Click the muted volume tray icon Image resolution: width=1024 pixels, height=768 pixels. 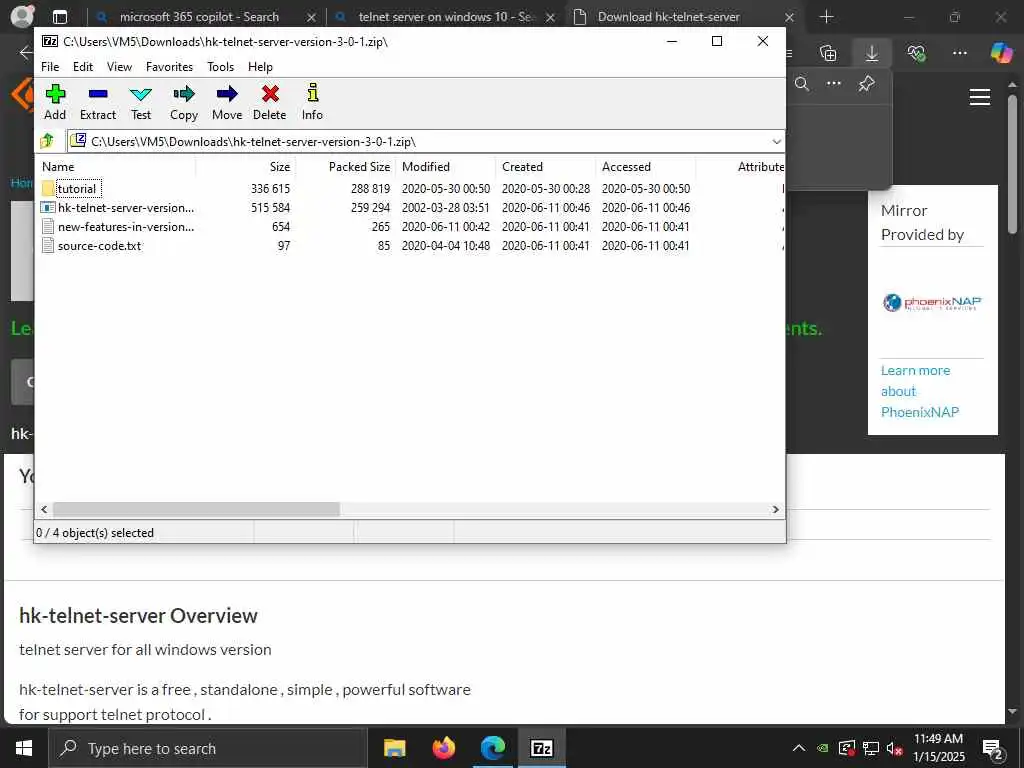pos(894,748)
